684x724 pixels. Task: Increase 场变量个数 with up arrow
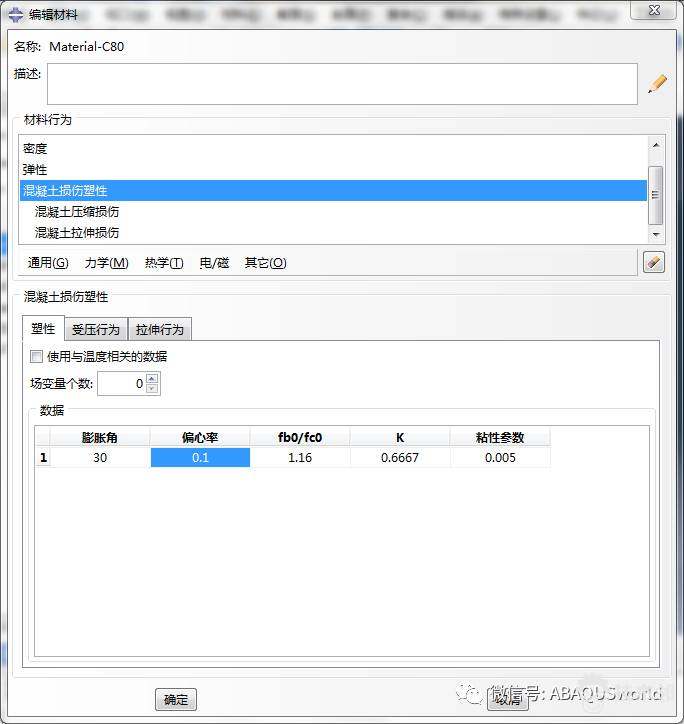click(x=152, y=379)
